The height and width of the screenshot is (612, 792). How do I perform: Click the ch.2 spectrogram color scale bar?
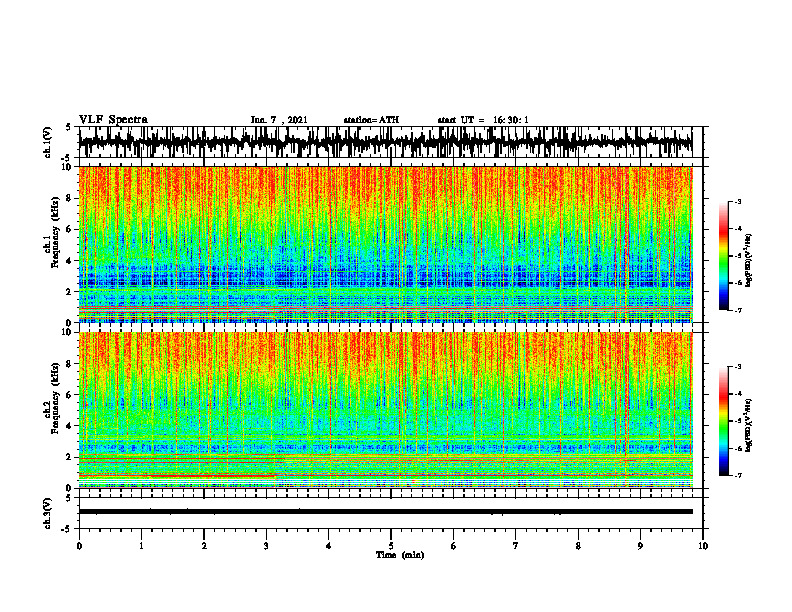[x=723, y=420]
